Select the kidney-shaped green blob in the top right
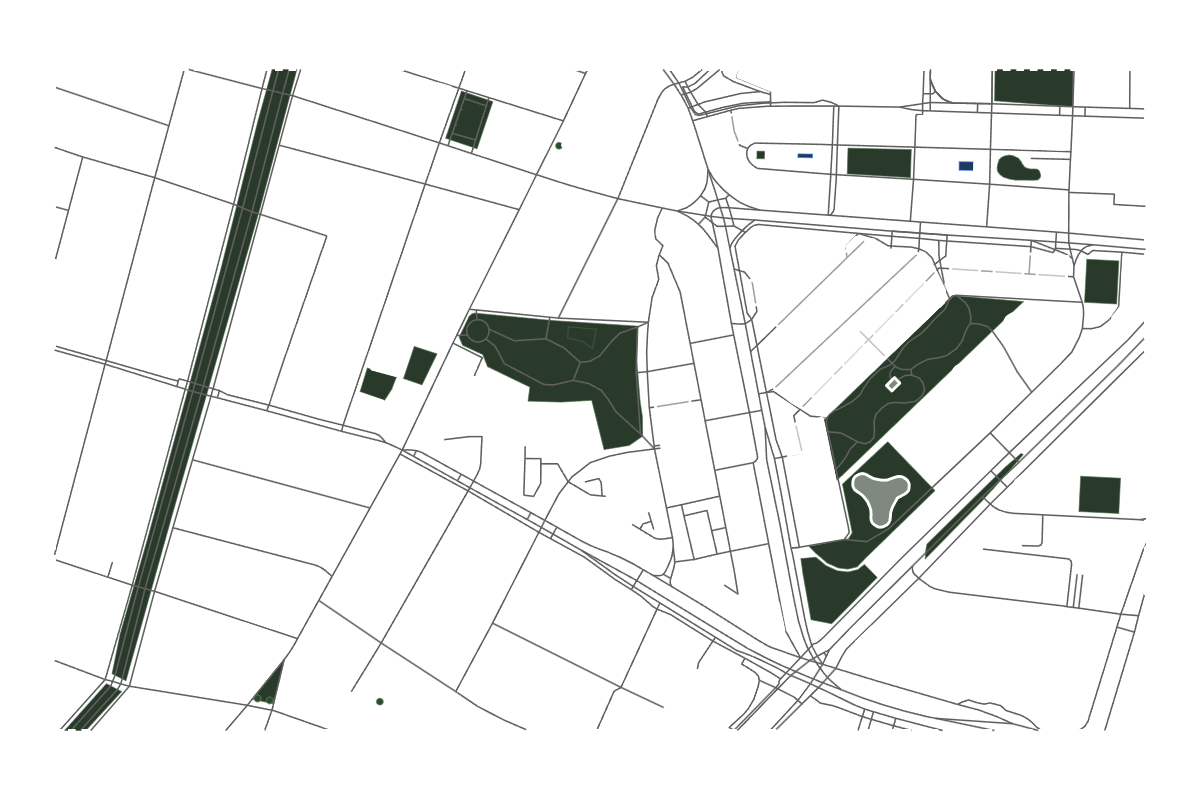 (1017, 168)
